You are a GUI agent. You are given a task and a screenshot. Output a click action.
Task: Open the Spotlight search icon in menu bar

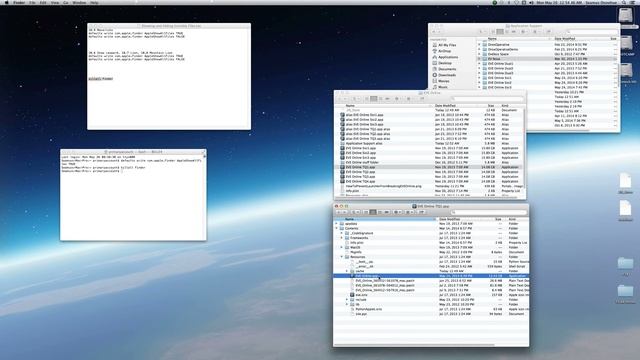pyautogui.click(x=624, y=2)
